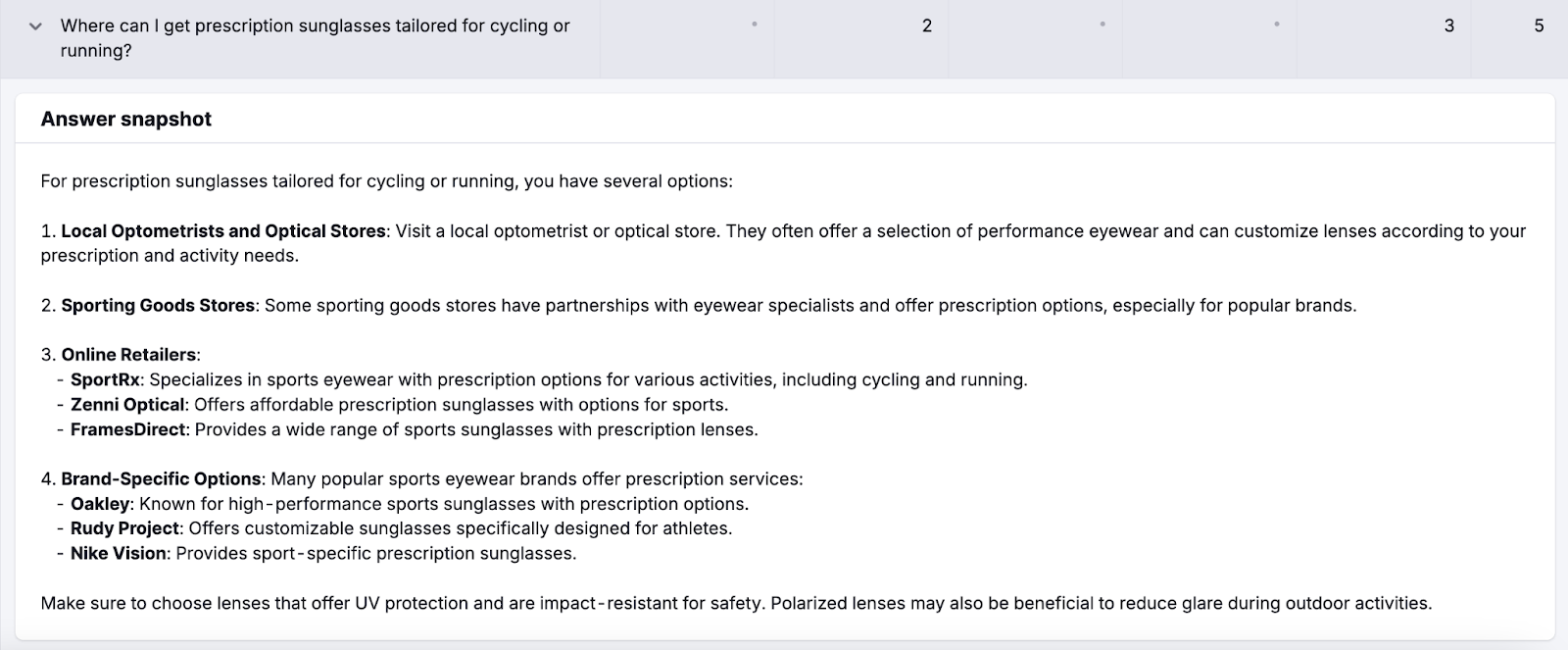Viewport: 1568px width, 650px height.
Task: Select the cell showing value 3
Action: [1447, 25]
